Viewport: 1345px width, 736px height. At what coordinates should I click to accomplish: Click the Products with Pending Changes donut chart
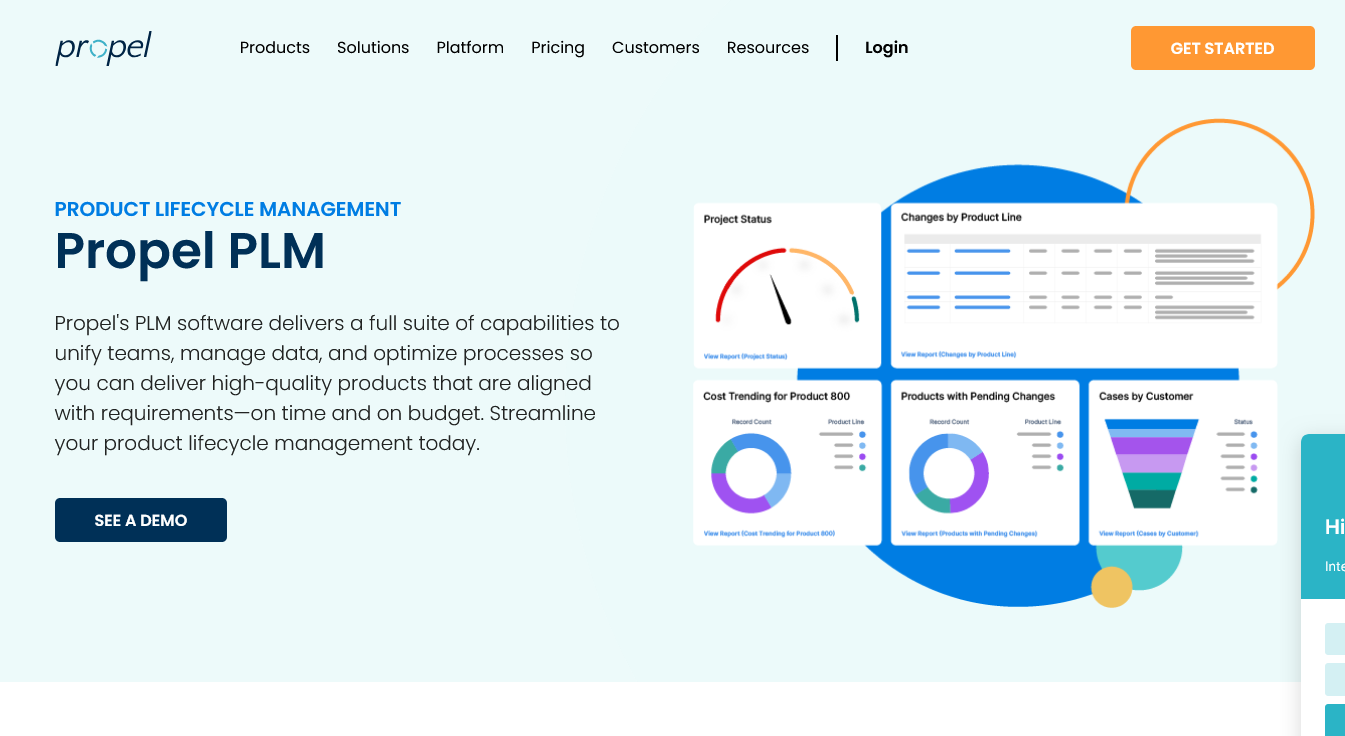[948, 473]
